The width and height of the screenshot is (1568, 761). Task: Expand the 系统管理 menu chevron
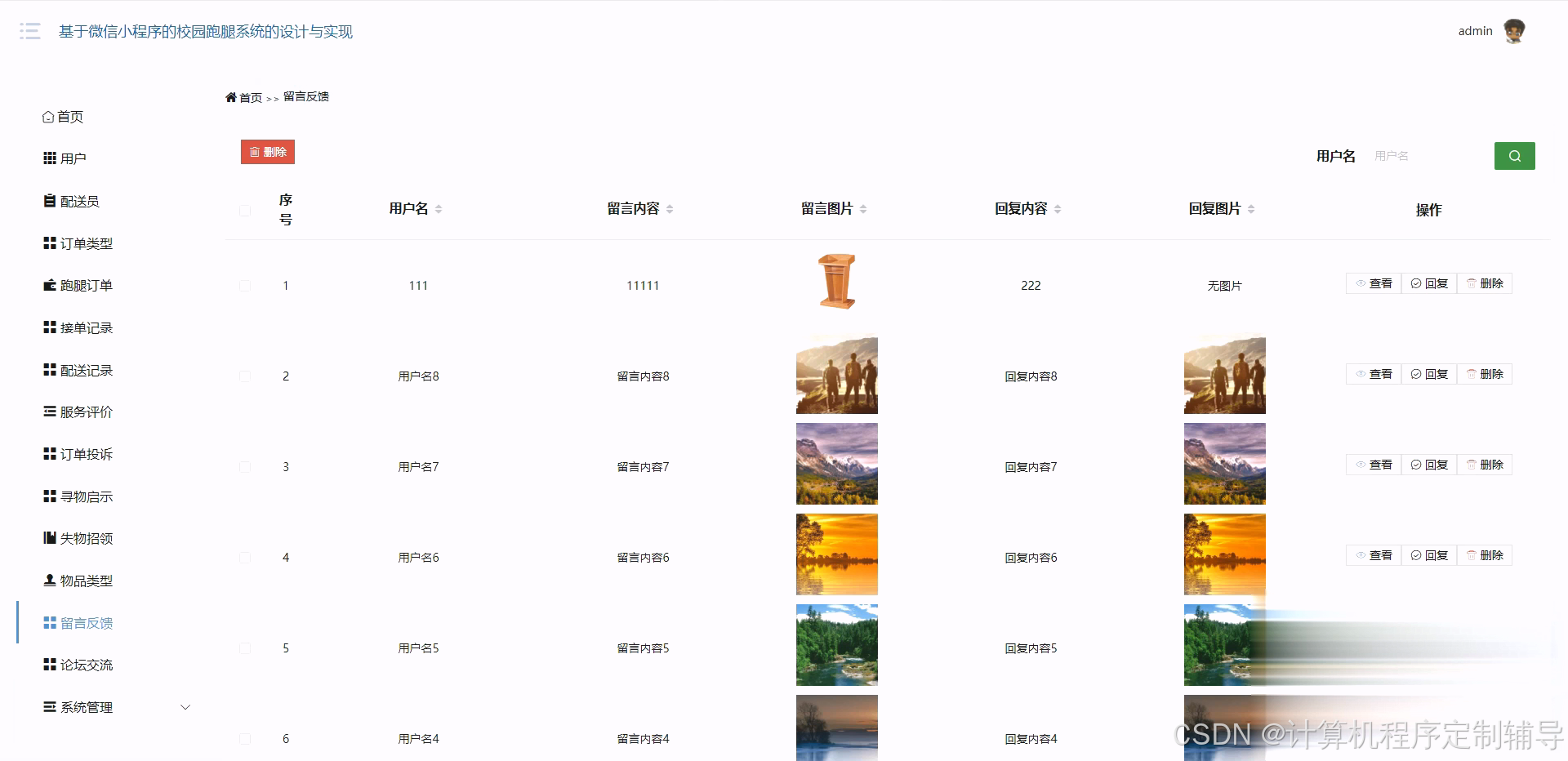pos(185,707)
